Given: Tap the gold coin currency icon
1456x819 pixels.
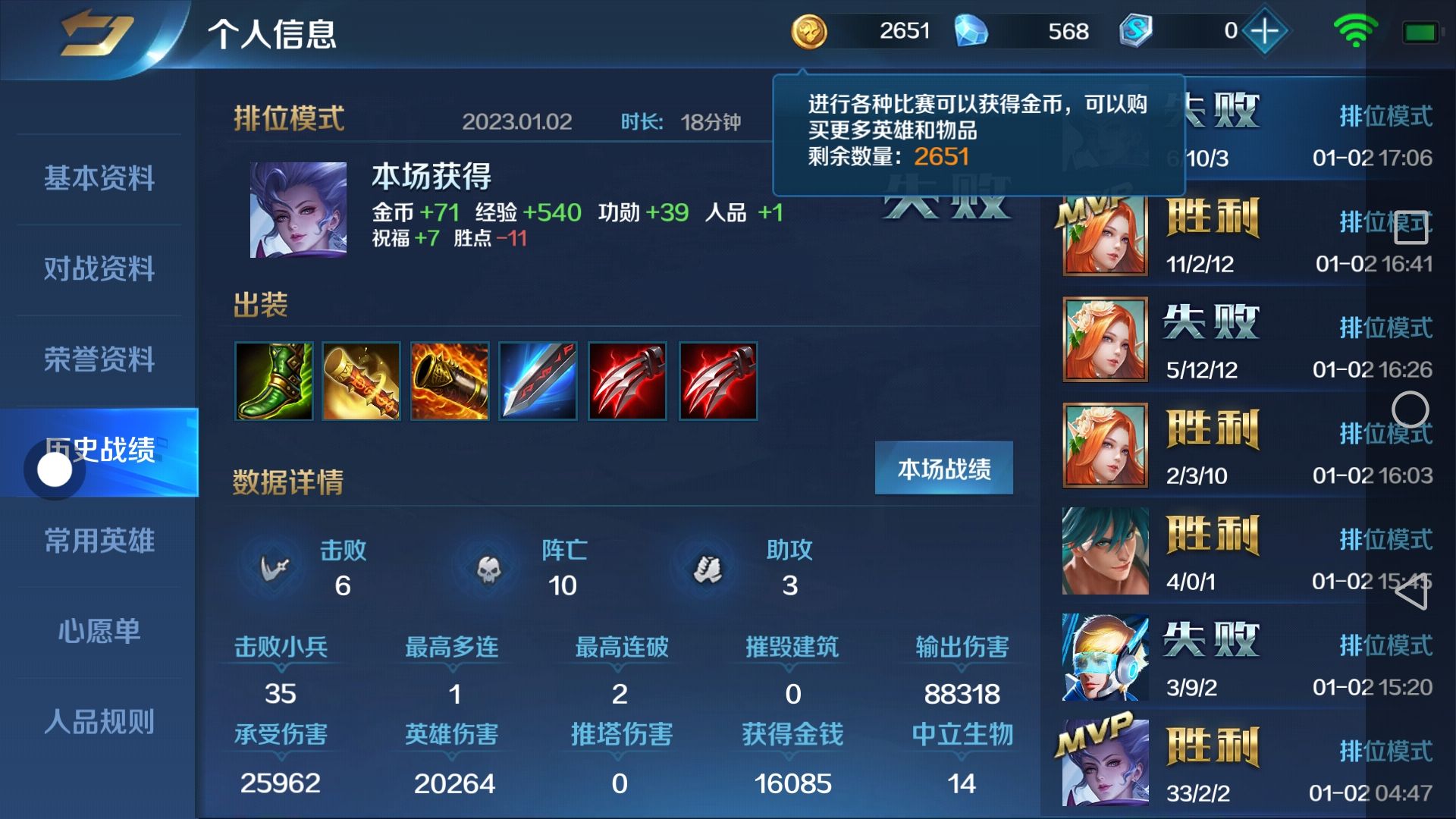Looking at the screenshot, I should (x=809, y=32).
